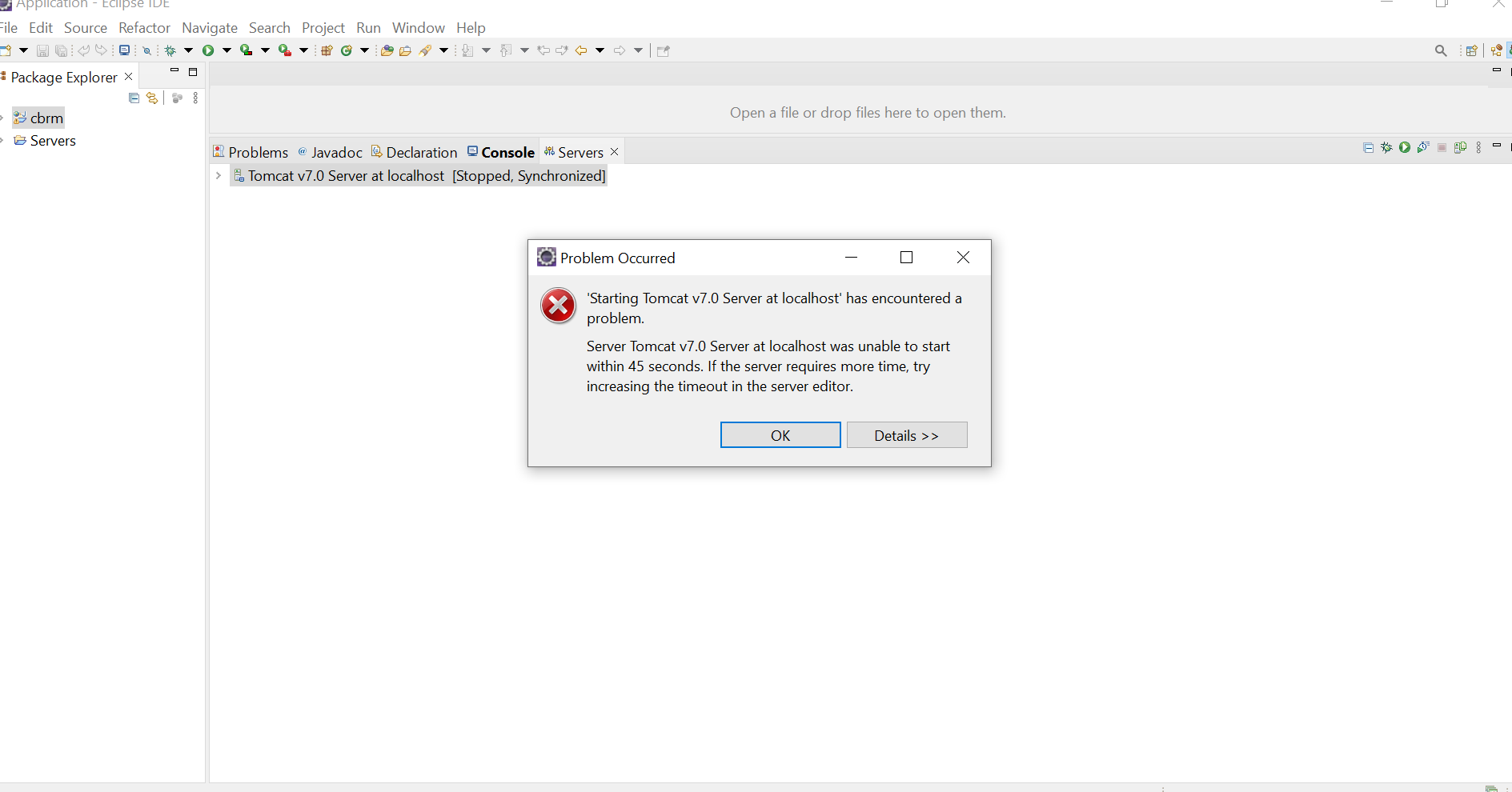The width and height of the screenshot is (1512, 792).
Task: Click the Open Task folder toolbar icon
Action: [405, 50]
